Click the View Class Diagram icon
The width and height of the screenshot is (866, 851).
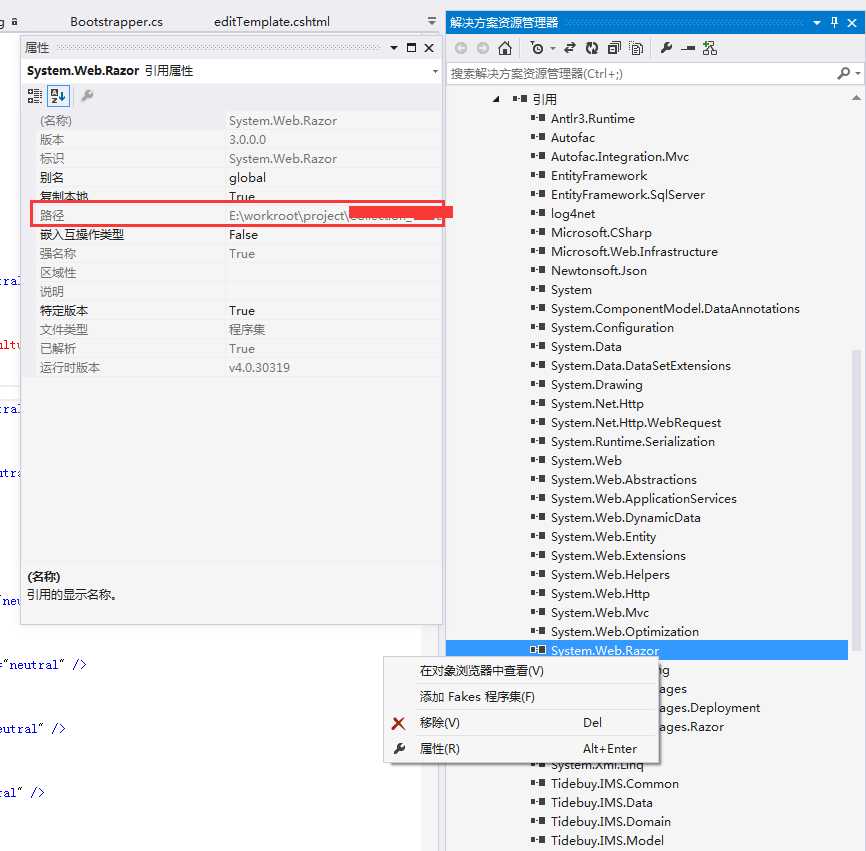click(x=710, y=49)
